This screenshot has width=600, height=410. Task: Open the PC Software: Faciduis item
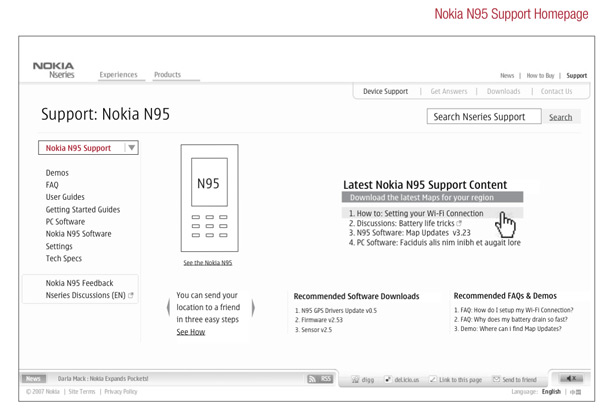point(434,243)
